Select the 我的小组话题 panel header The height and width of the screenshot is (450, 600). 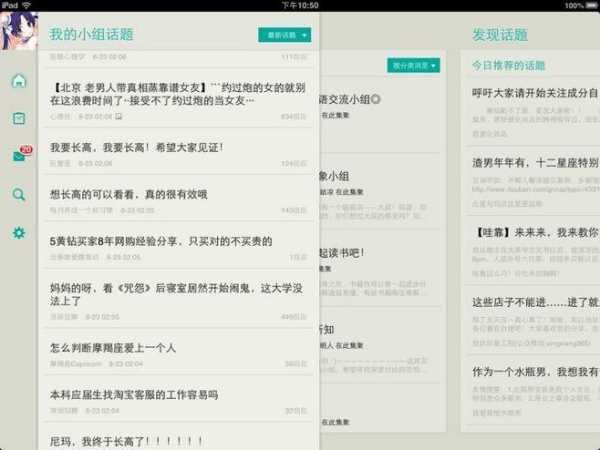point(91,35)
